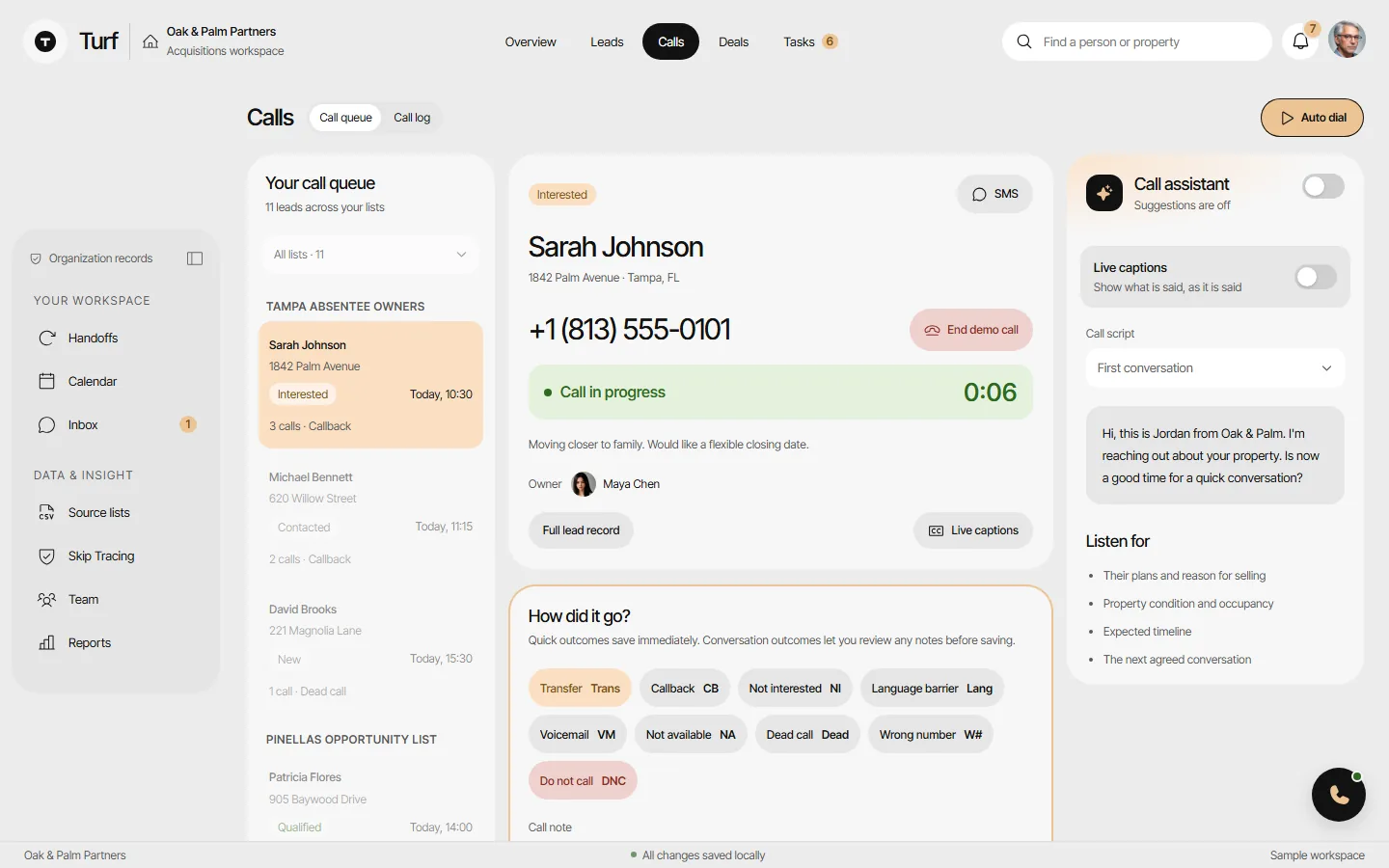
Task: Open the Call script dropdown
Action: tap(1215, 368)
